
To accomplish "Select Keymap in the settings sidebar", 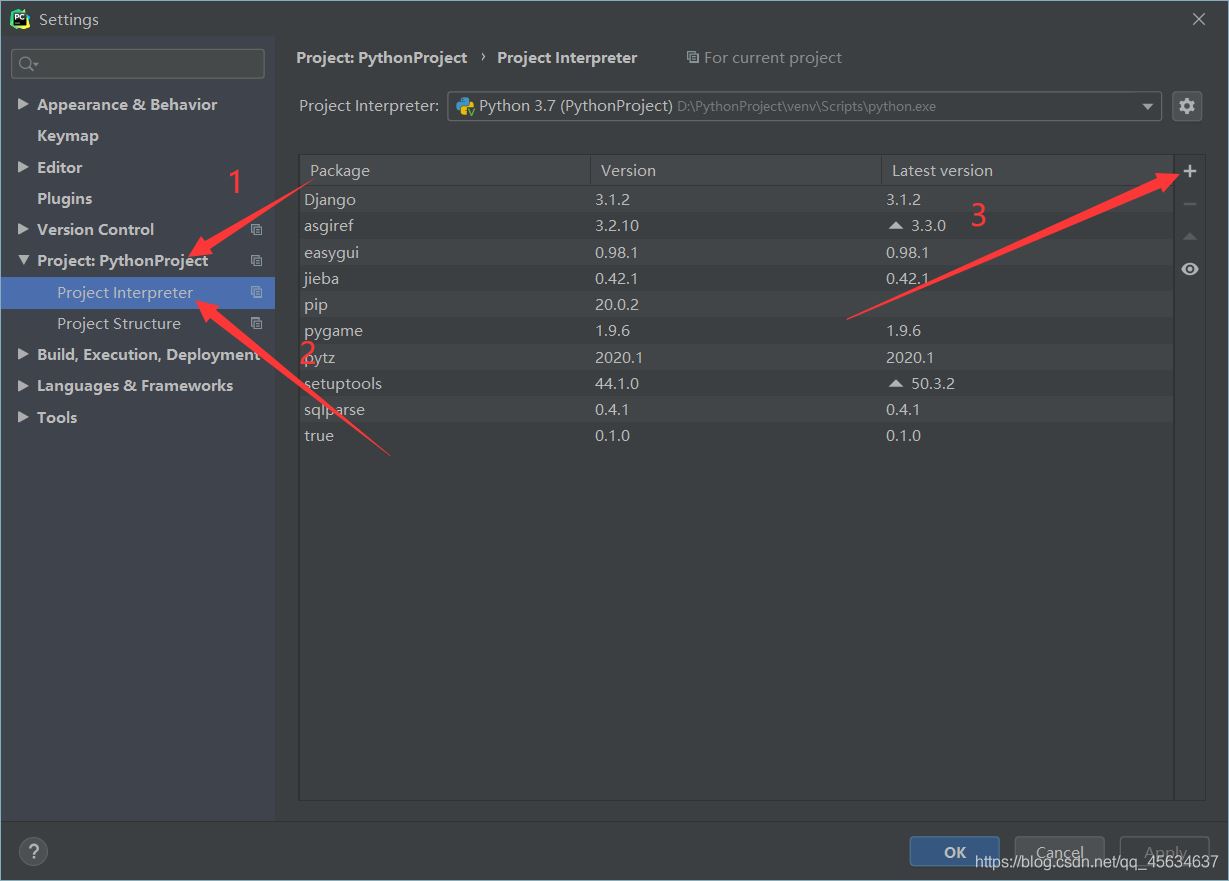I will (x=67, y=135).
